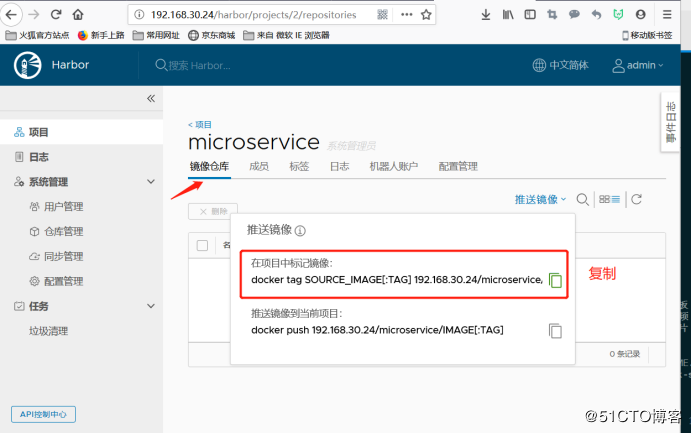Open the QR code icon in address bar
The width and height of the screenshot is (692, 433).
click(x=382, y=15)
